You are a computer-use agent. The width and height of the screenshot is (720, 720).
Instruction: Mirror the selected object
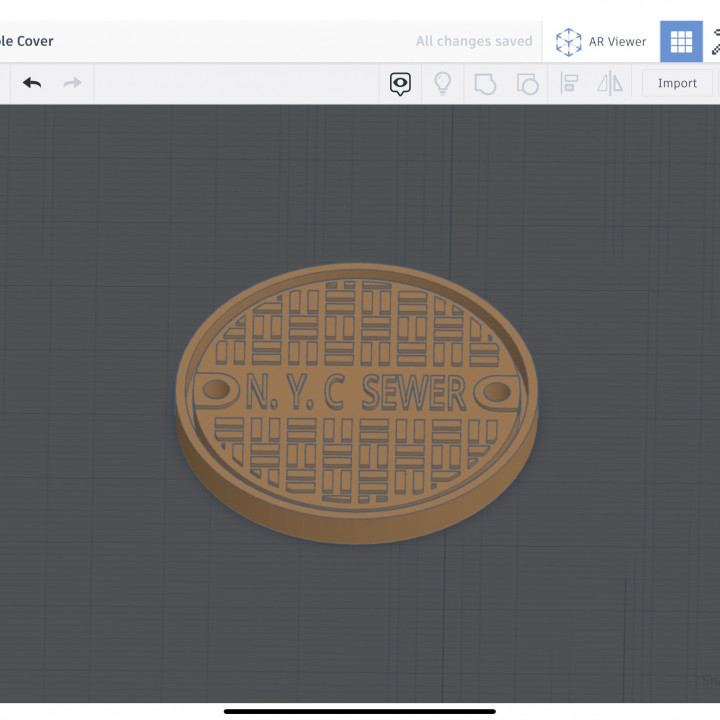(610, 84)
